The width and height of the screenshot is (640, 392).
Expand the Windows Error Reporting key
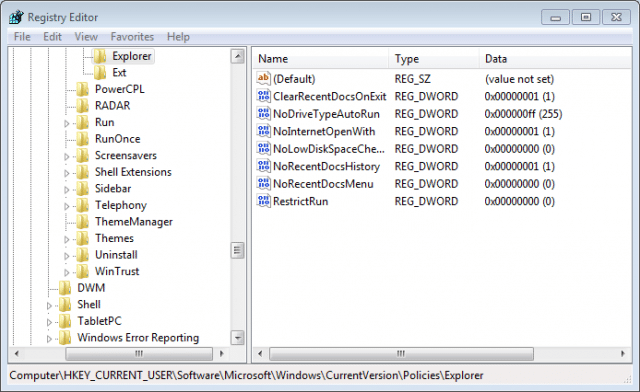pos(49,339)
